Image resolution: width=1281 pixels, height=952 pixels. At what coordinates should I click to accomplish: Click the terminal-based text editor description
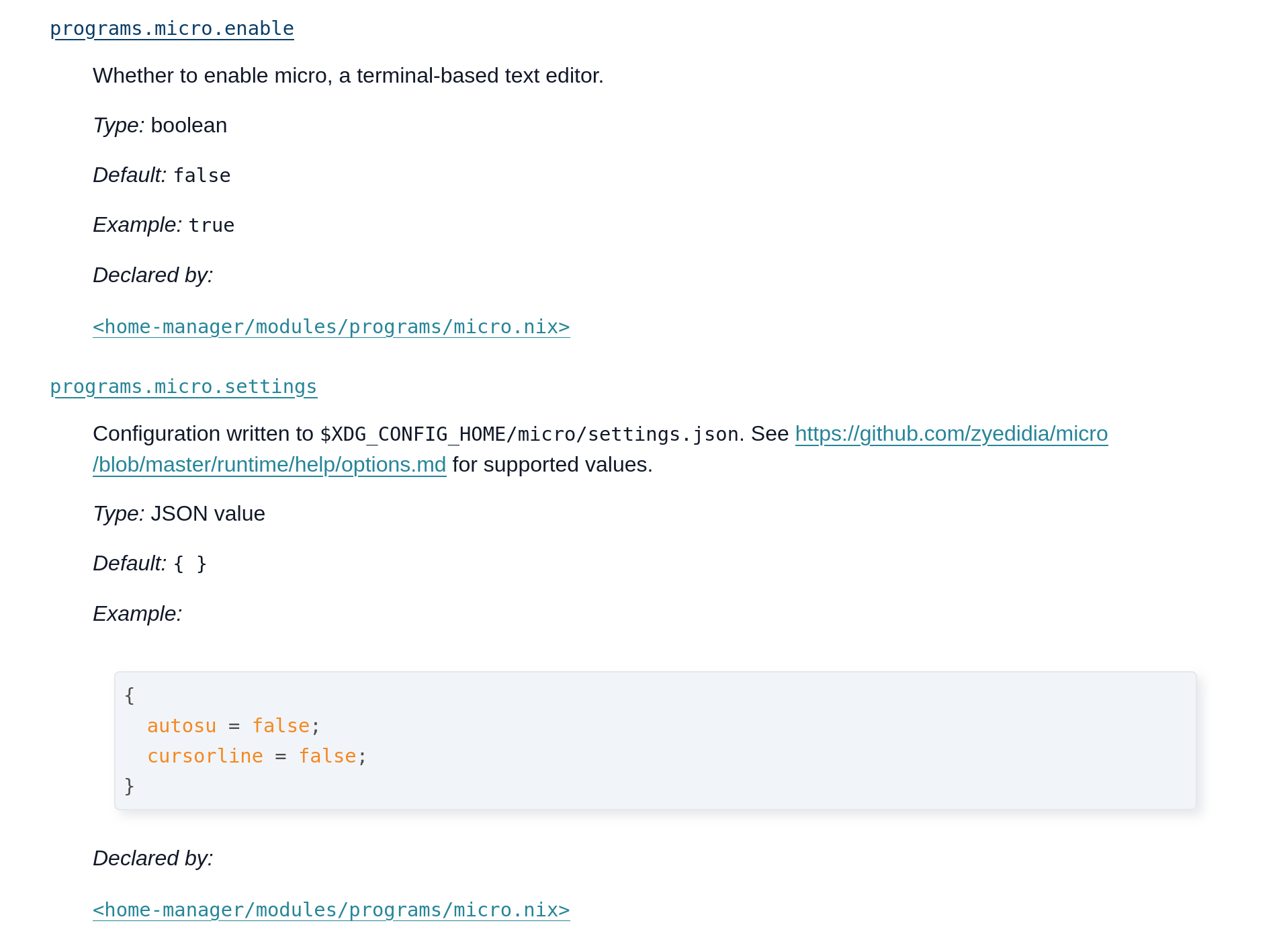click(x=348, y=76)
